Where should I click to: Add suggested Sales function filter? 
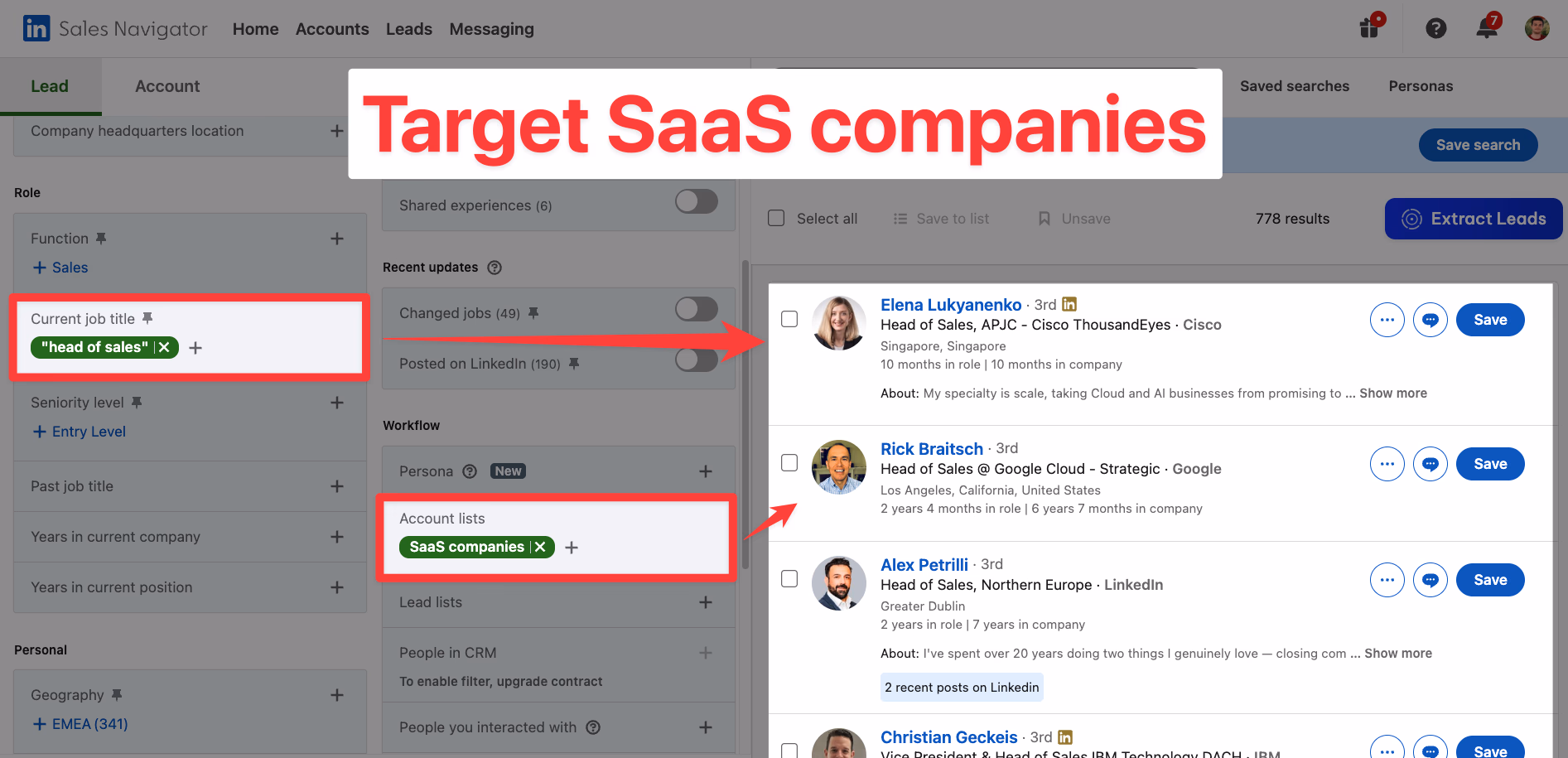[60, 268]
